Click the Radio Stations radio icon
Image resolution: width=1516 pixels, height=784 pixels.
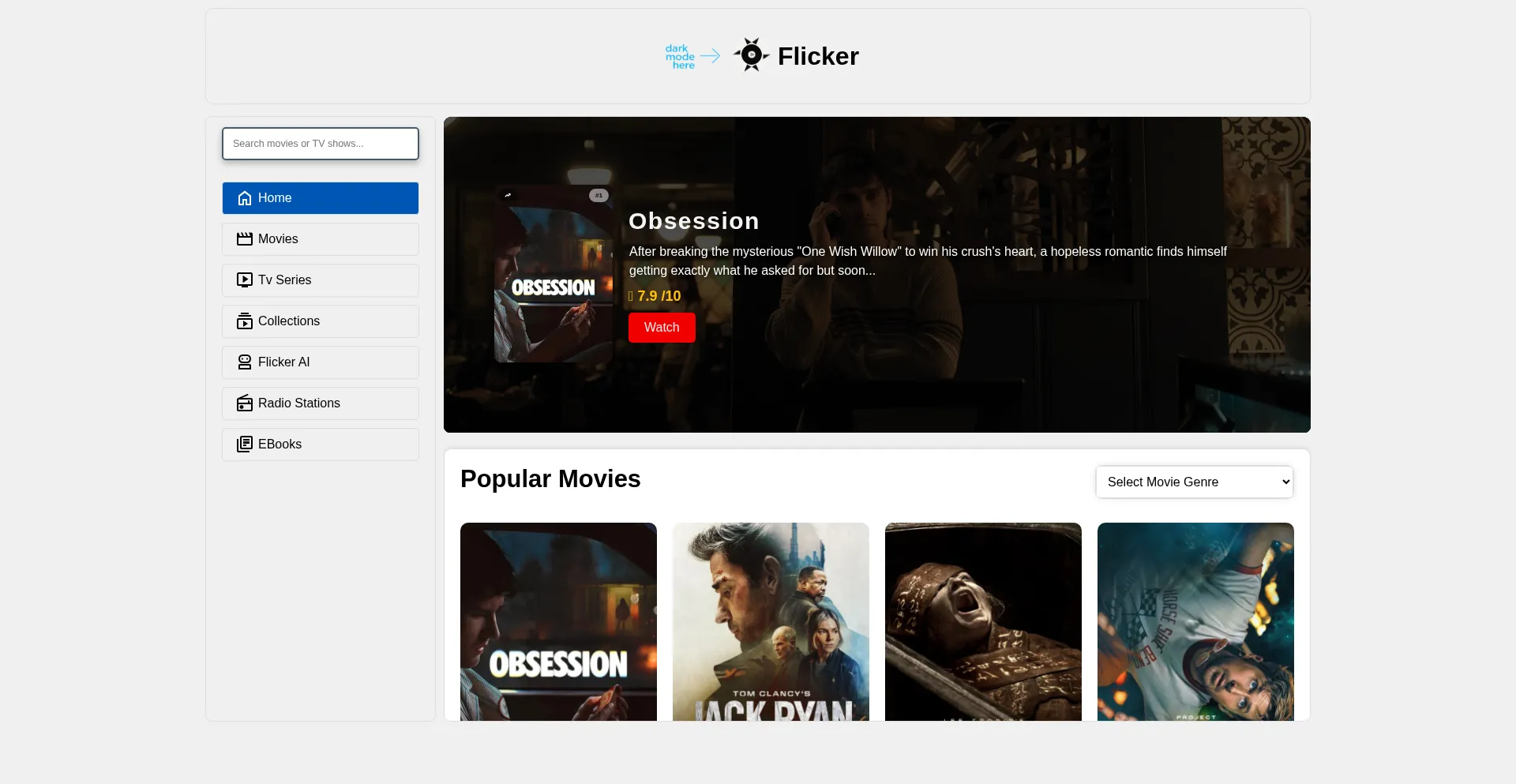tap(245, 403)
